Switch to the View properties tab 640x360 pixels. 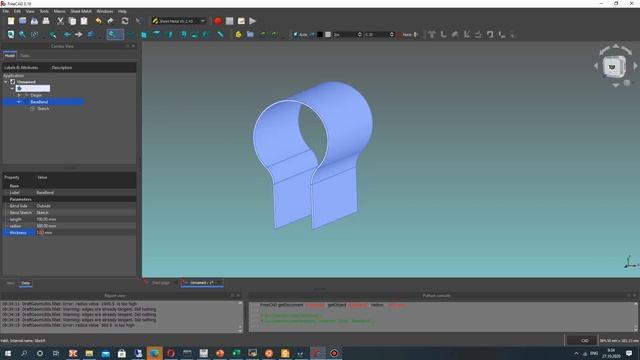[10, 283]
